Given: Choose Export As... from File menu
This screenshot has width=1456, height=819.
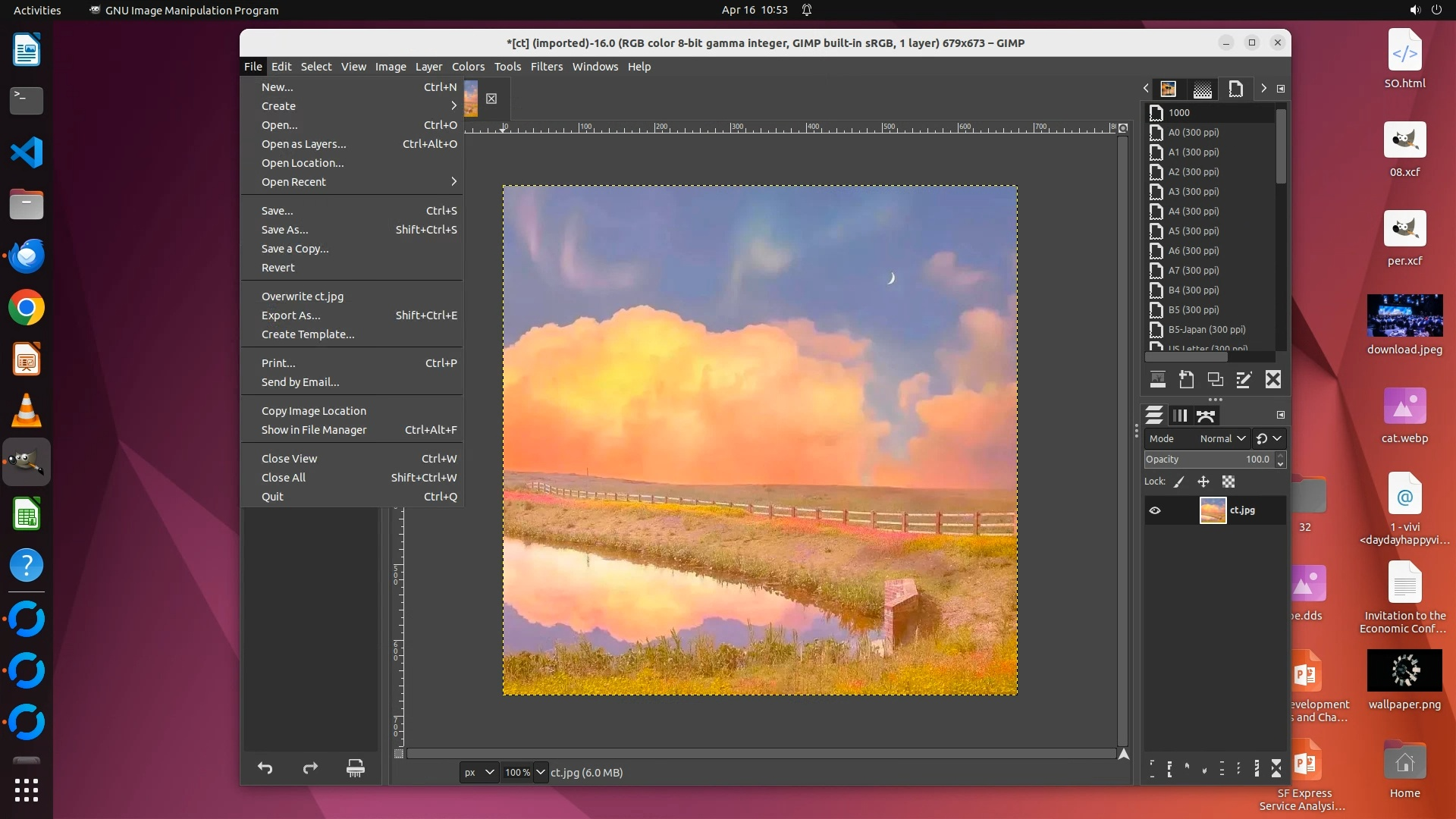Looking at the screenshot, I should pyautogui.click(x=291, y=315).
